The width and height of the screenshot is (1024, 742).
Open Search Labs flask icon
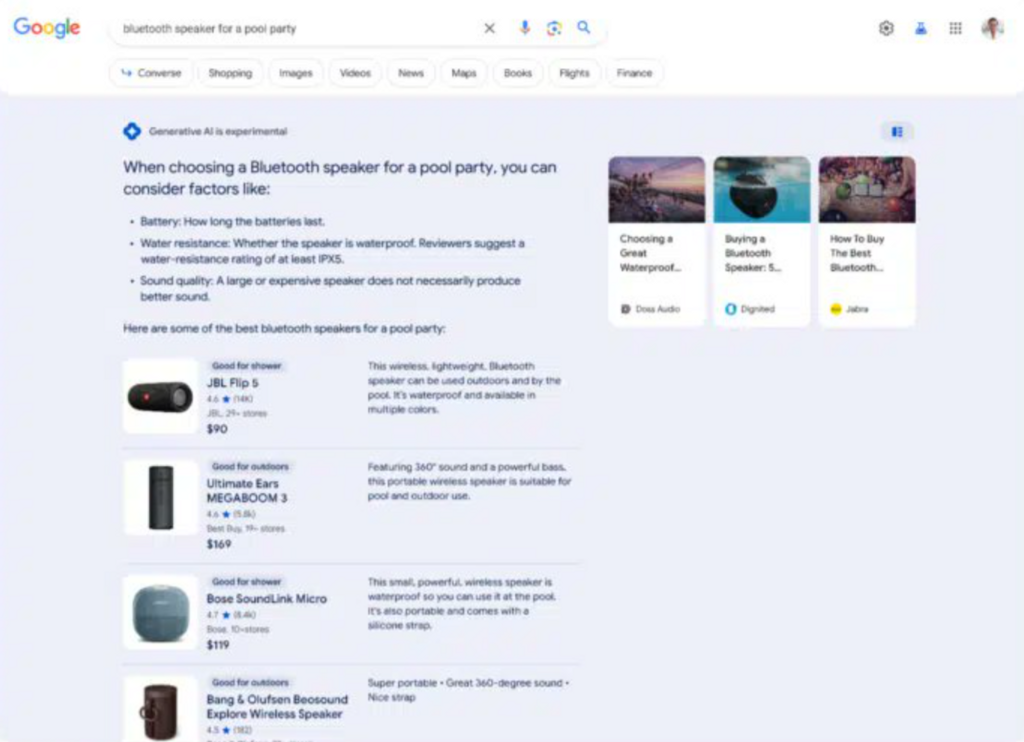coord(921,28)
